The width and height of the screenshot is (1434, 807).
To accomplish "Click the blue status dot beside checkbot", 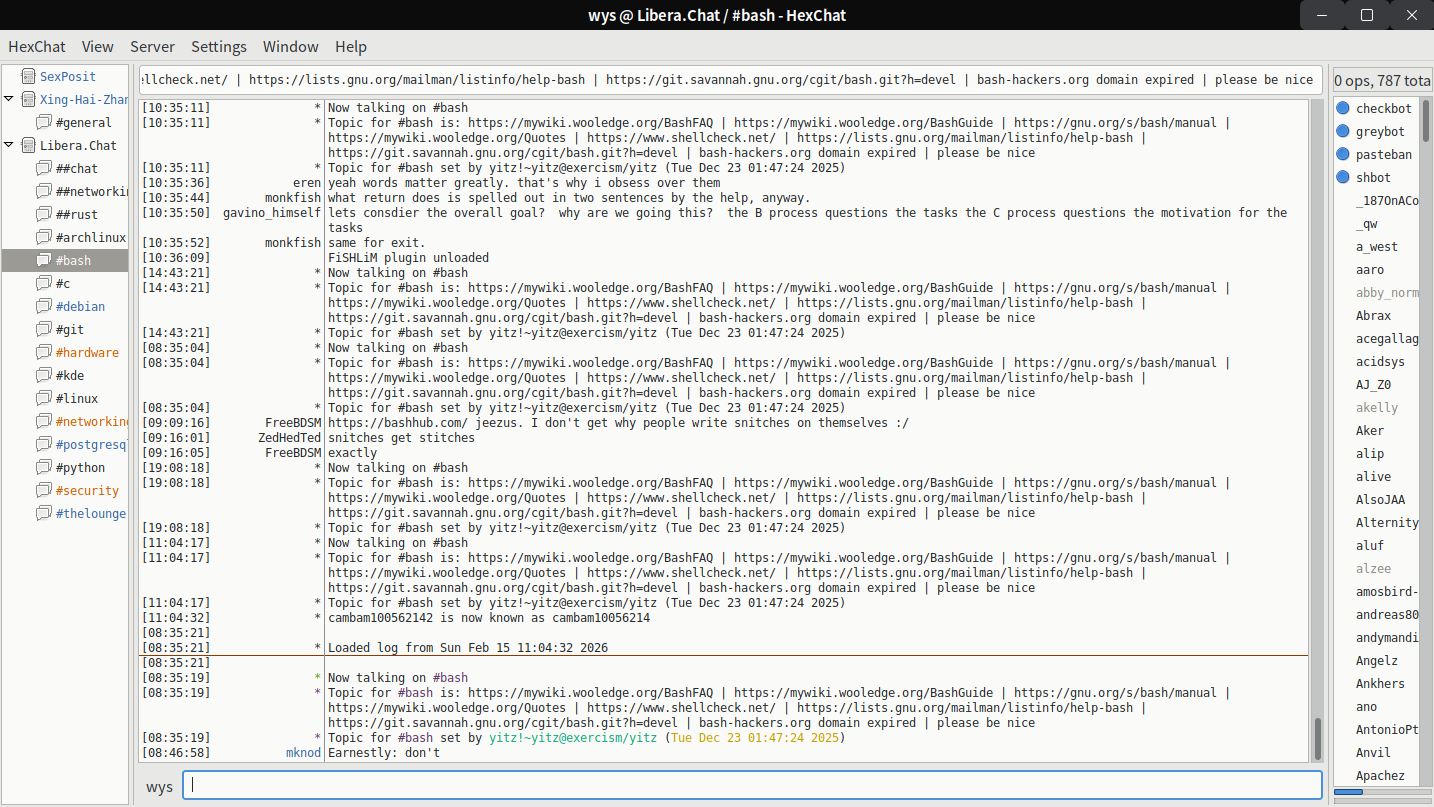I will pyautogui.click(x=1343, y=108).
